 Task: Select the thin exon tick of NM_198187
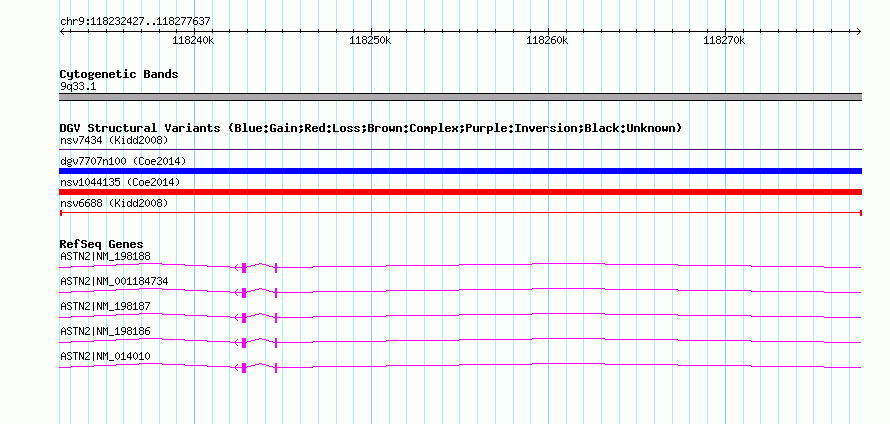276,318
